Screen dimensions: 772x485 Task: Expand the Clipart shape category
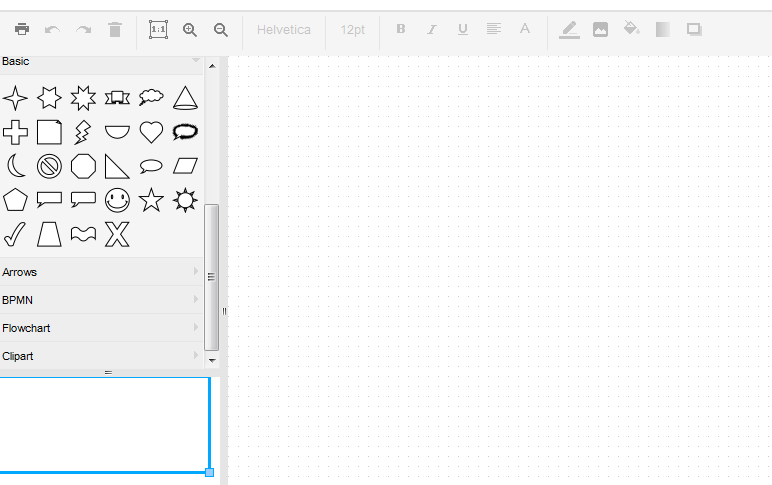[101, 356]
